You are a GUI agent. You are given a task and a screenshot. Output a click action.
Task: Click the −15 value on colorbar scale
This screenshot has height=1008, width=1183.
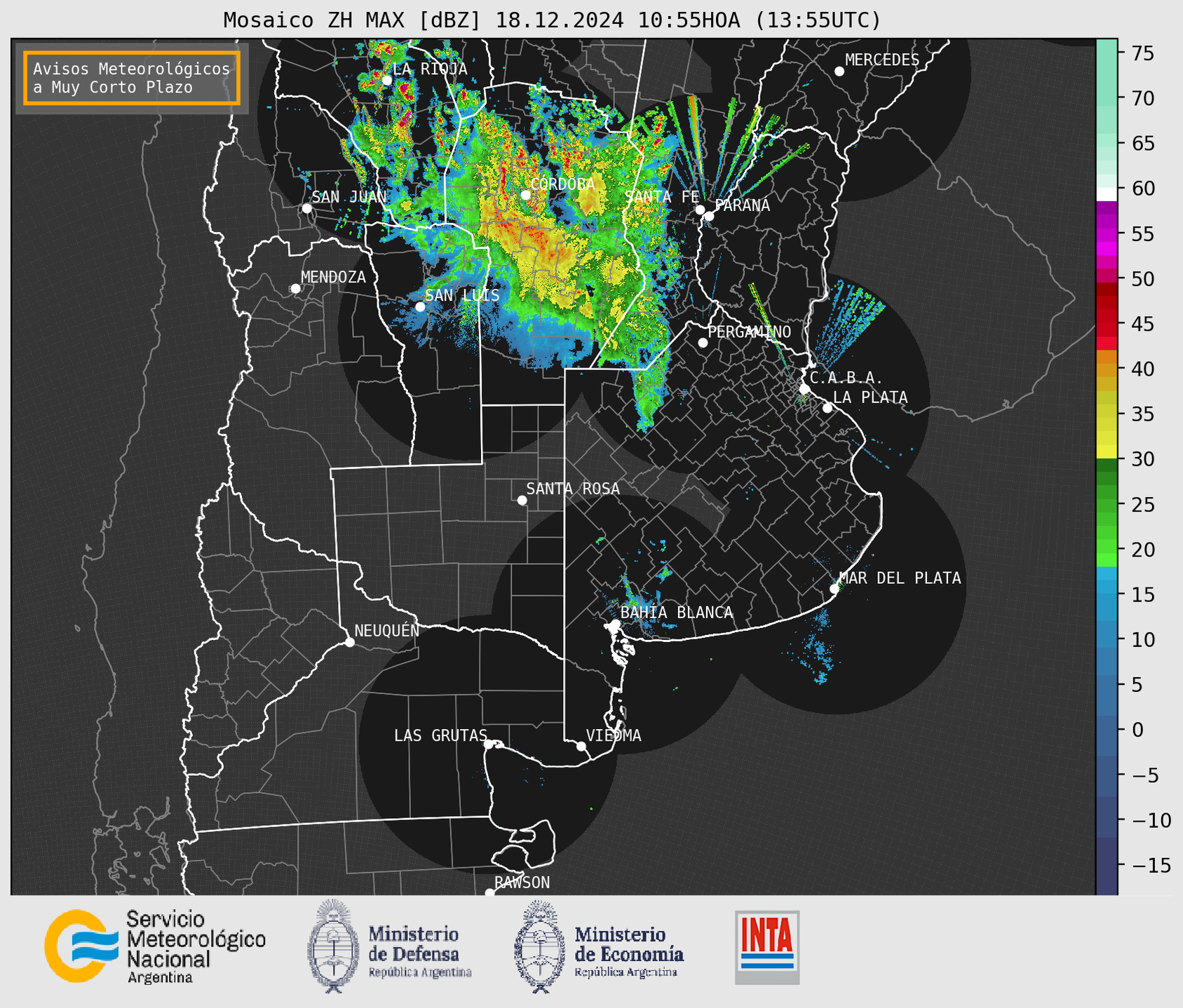1151,865
